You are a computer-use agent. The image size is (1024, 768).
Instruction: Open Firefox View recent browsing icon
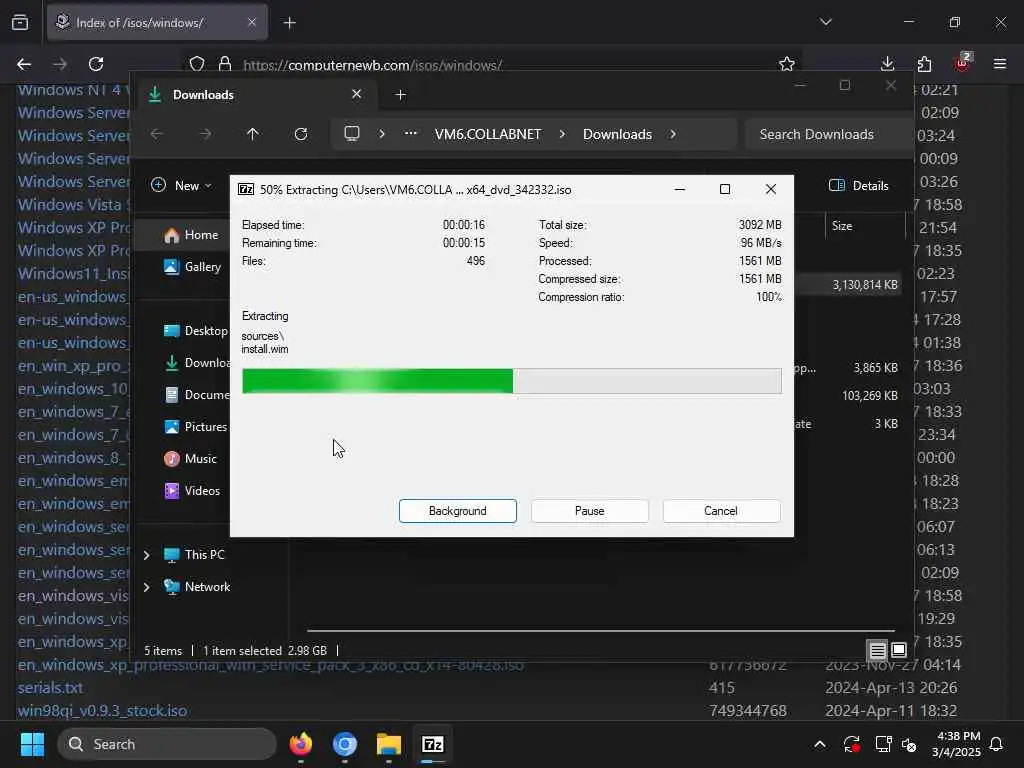(x=20, y=22)
